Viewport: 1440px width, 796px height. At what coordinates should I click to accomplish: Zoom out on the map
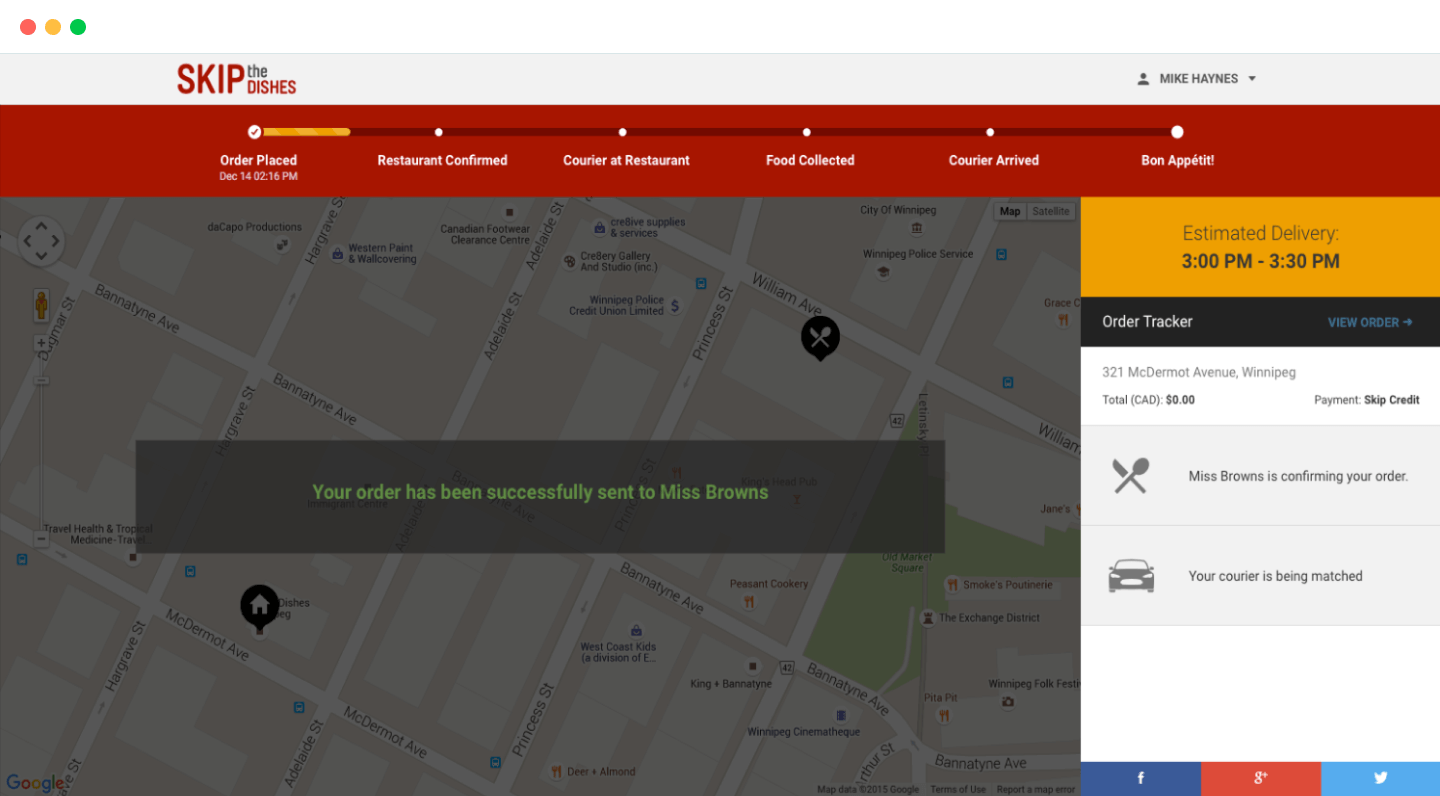41,540
